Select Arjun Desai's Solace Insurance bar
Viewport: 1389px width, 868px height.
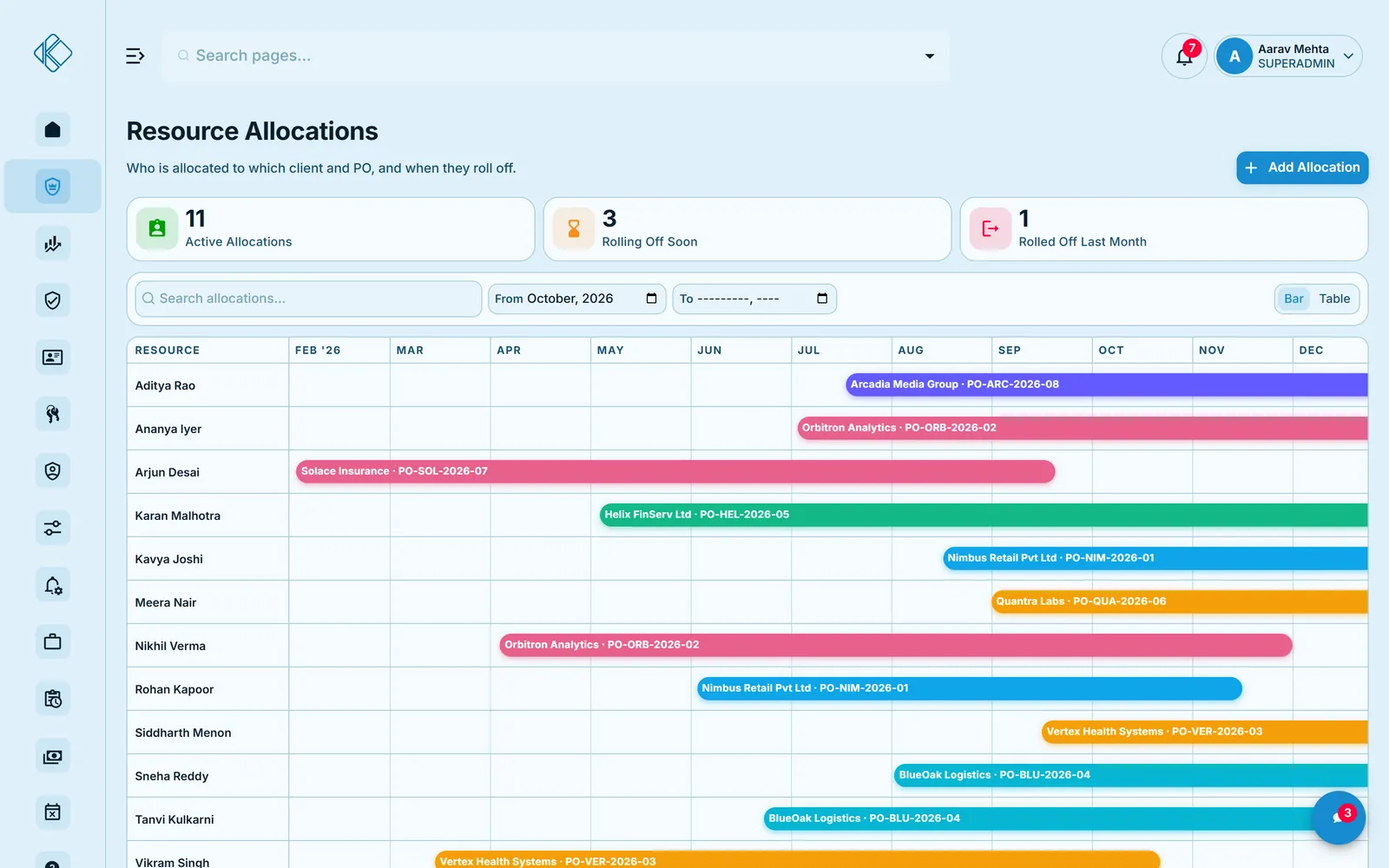pyautogui.click(x=675, y=471)
